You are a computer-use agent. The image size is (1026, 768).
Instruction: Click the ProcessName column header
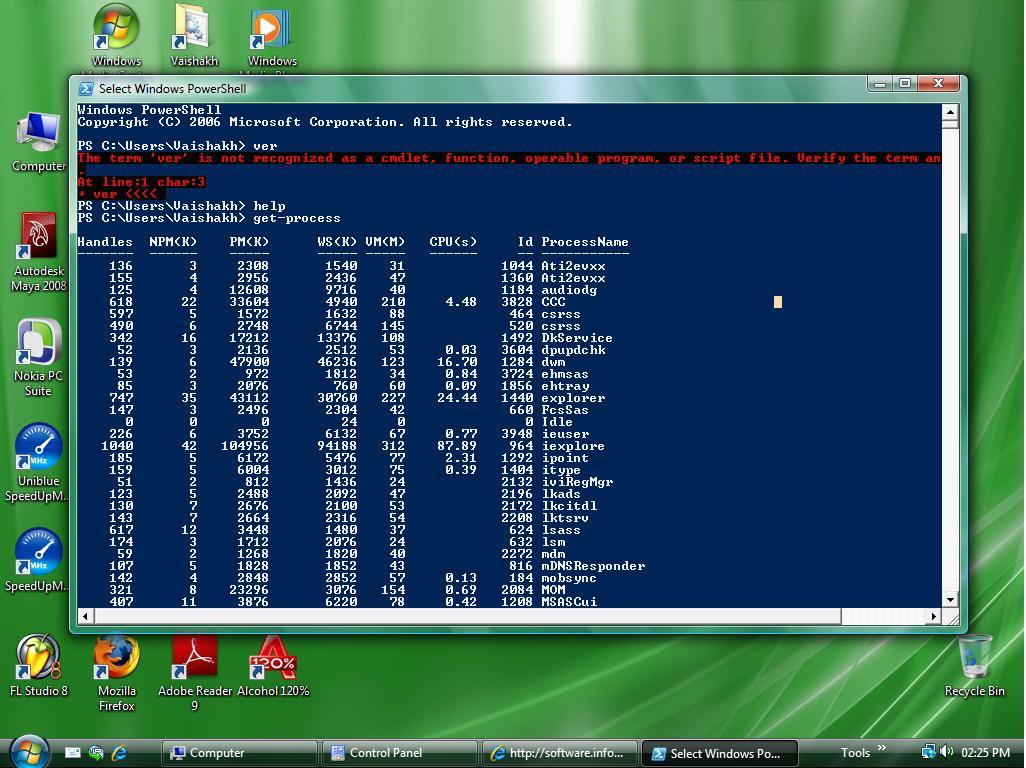point(584,242)
